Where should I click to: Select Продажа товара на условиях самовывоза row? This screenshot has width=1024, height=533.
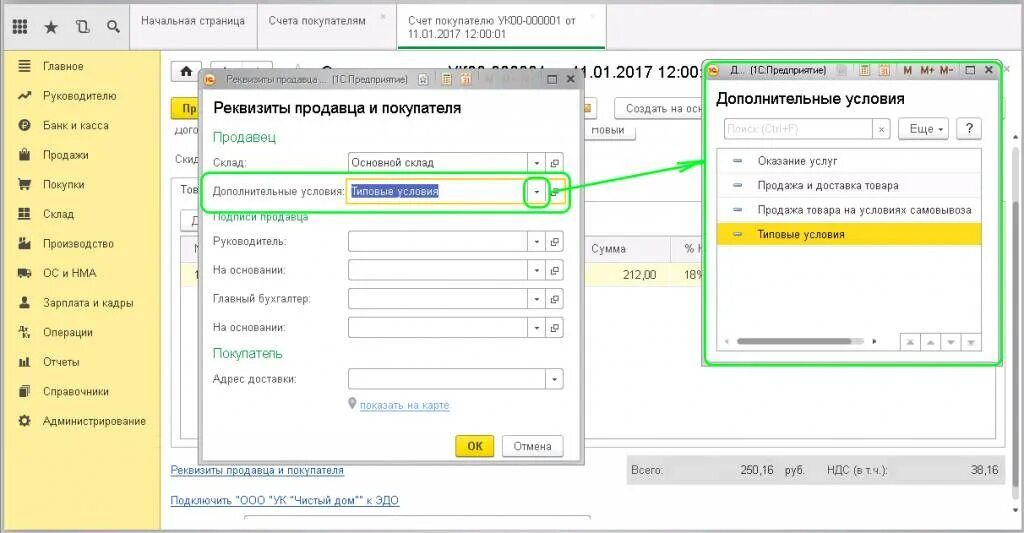pyautogui.click(x=849, y=210)
